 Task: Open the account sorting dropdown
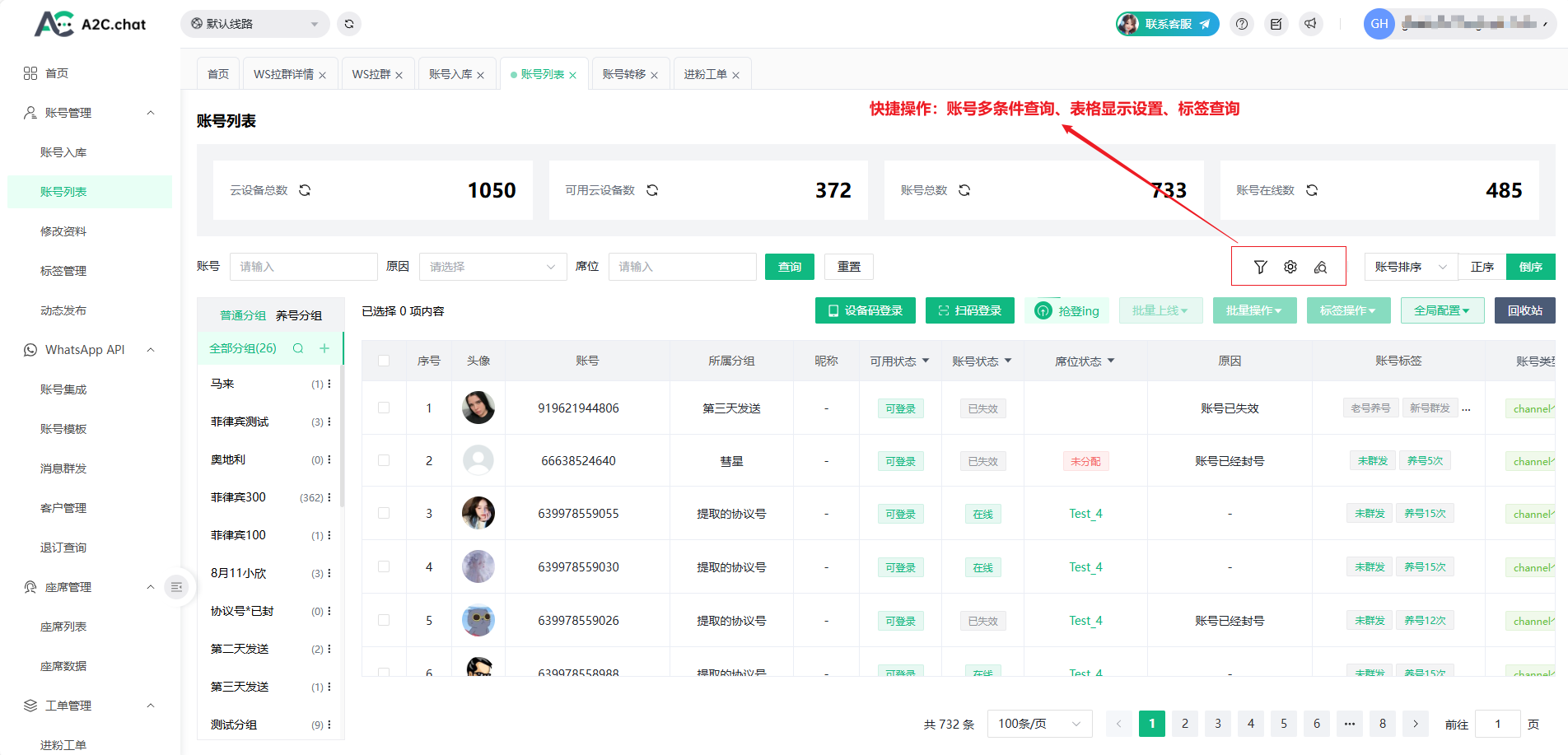click(1410, 267)
